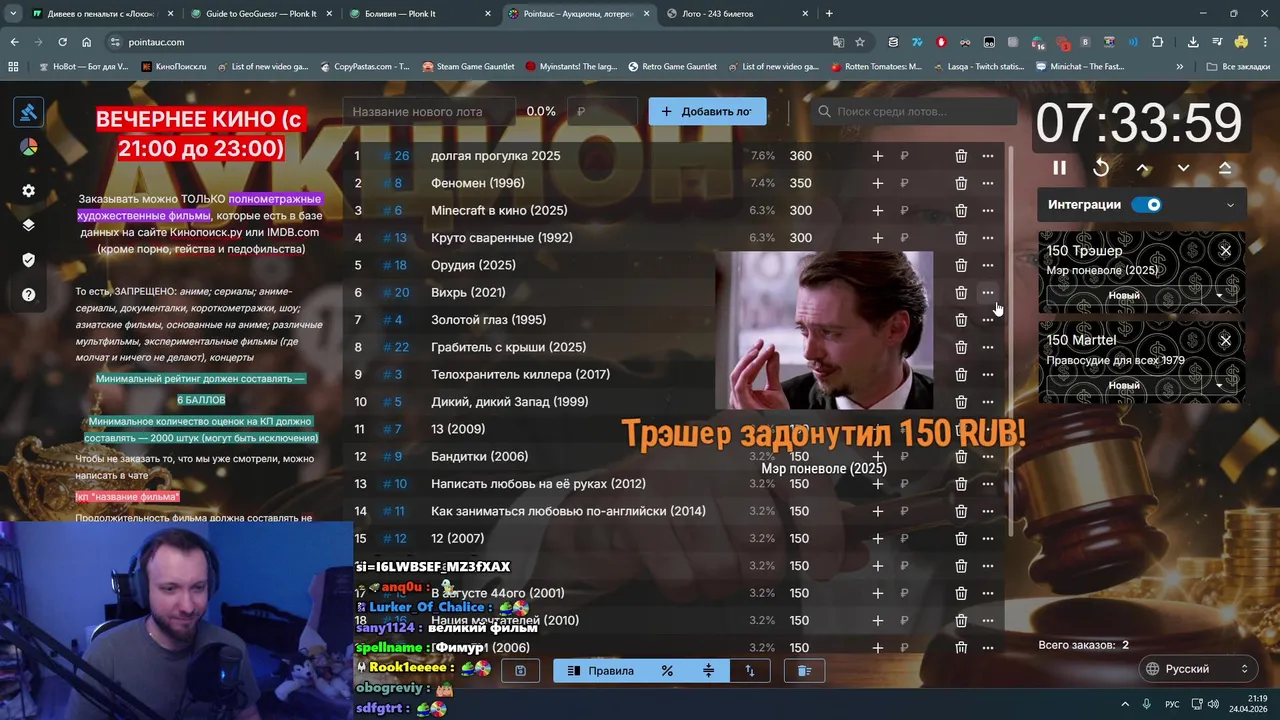This screenshot has width=1280, height=720.
Task: Open 'Rotten Tomatoes' bookmark
Action: (876, 67)
